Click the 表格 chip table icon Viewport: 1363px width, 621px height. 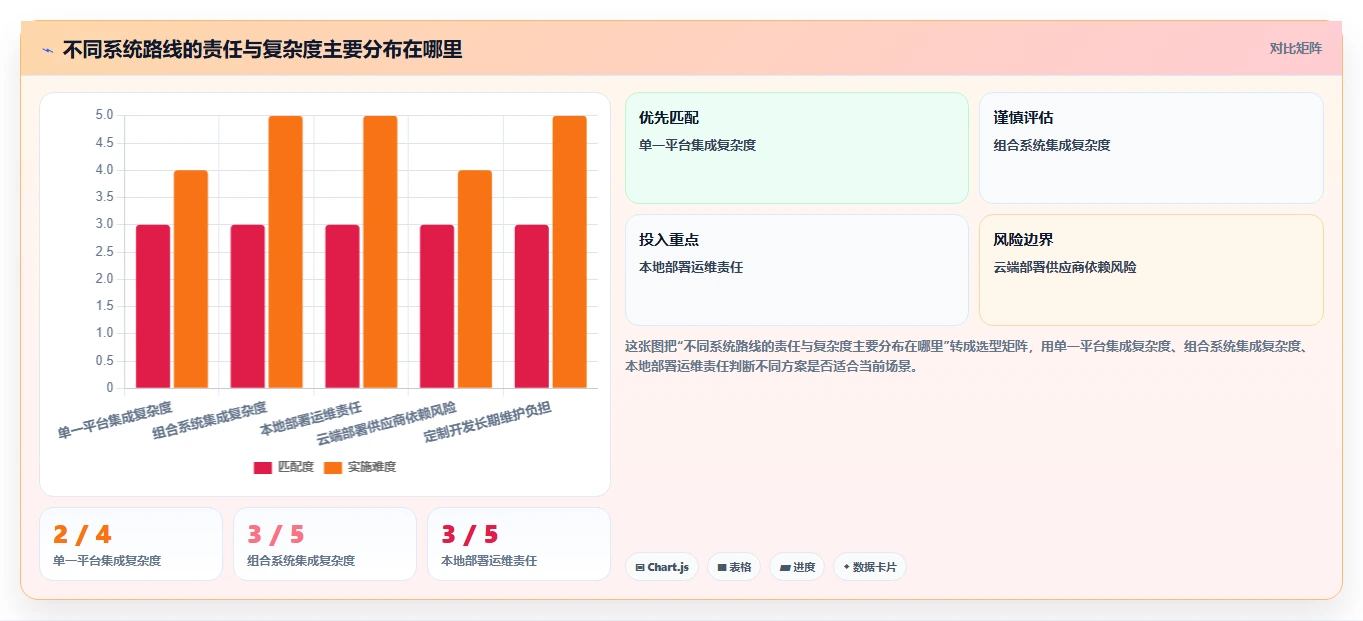(722, 567)
